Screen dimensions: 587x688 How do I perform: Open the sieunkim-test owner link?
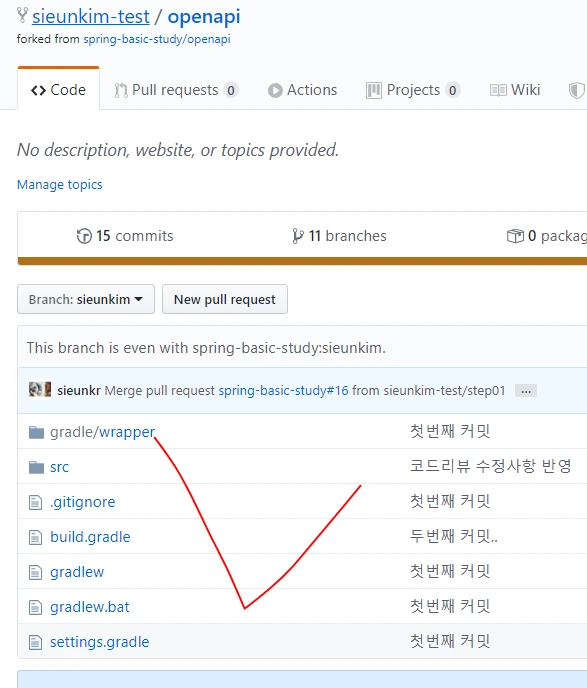pyautogui.click(x=91, y=17)
